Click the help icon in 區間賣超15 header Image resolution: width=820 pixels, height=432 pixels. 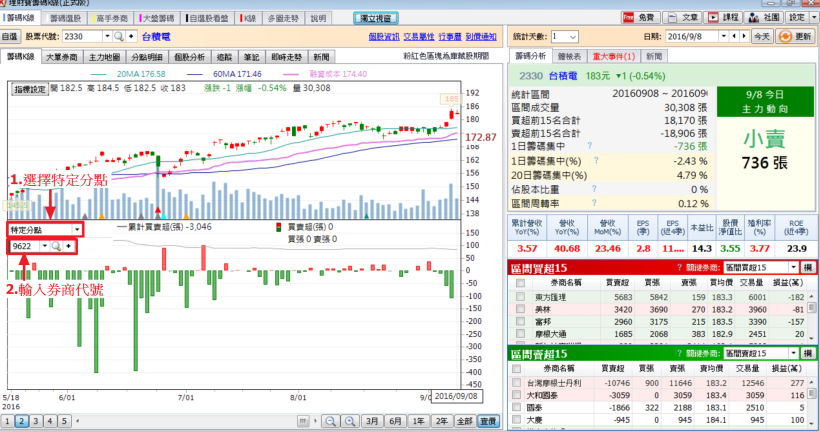click(679, 354)
